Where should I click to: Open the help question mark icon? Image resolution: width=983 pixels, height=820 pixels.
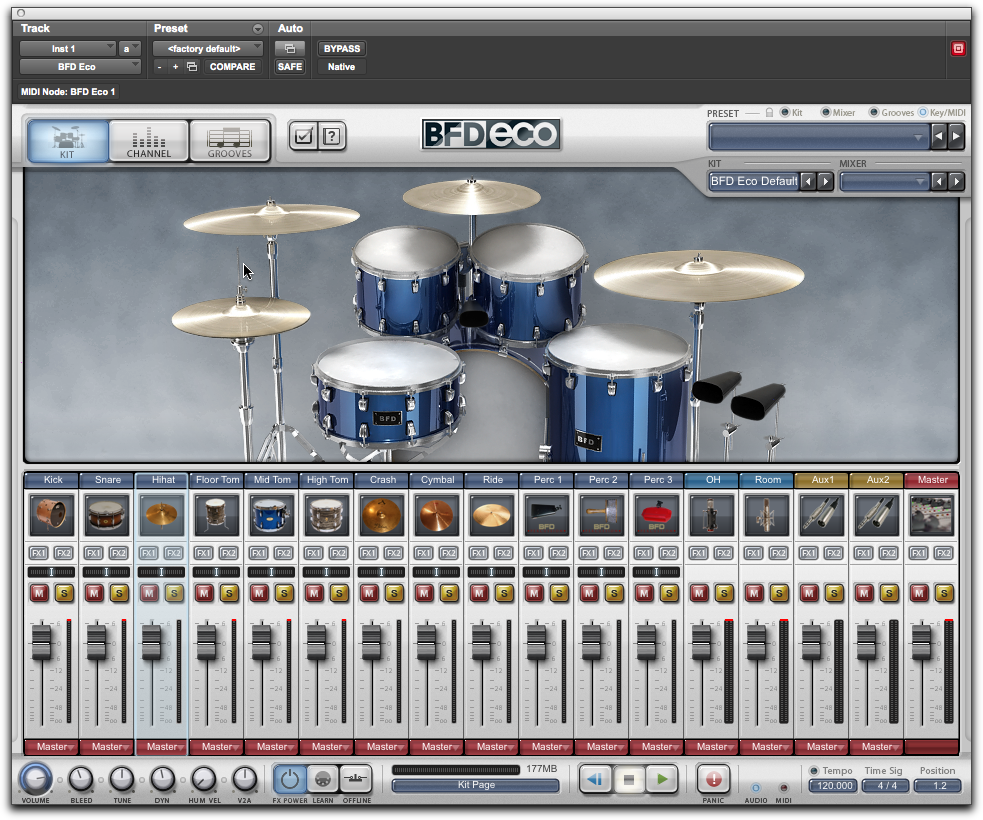[332, 135]
